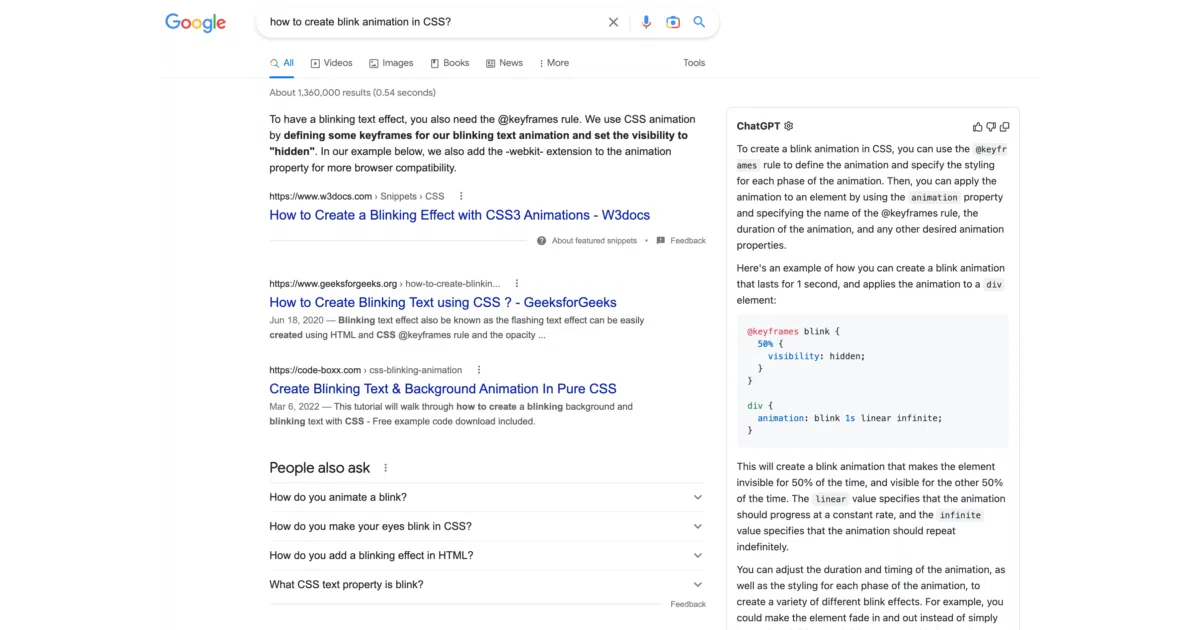
Task: Switch to the Books tab
Action: pos(450,63)
